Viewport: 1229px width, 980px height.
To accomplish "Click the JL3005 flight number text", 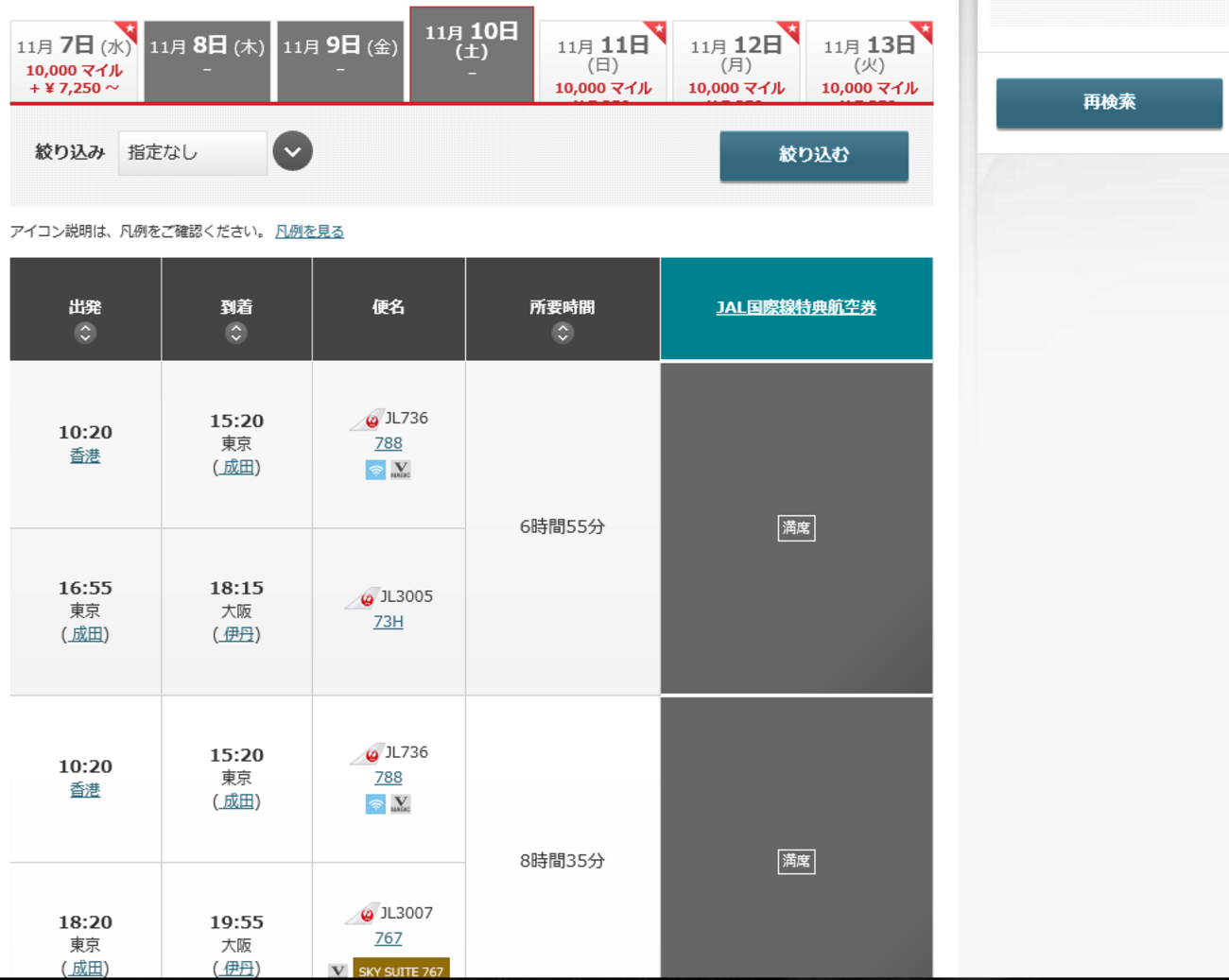I will (407, 596).
